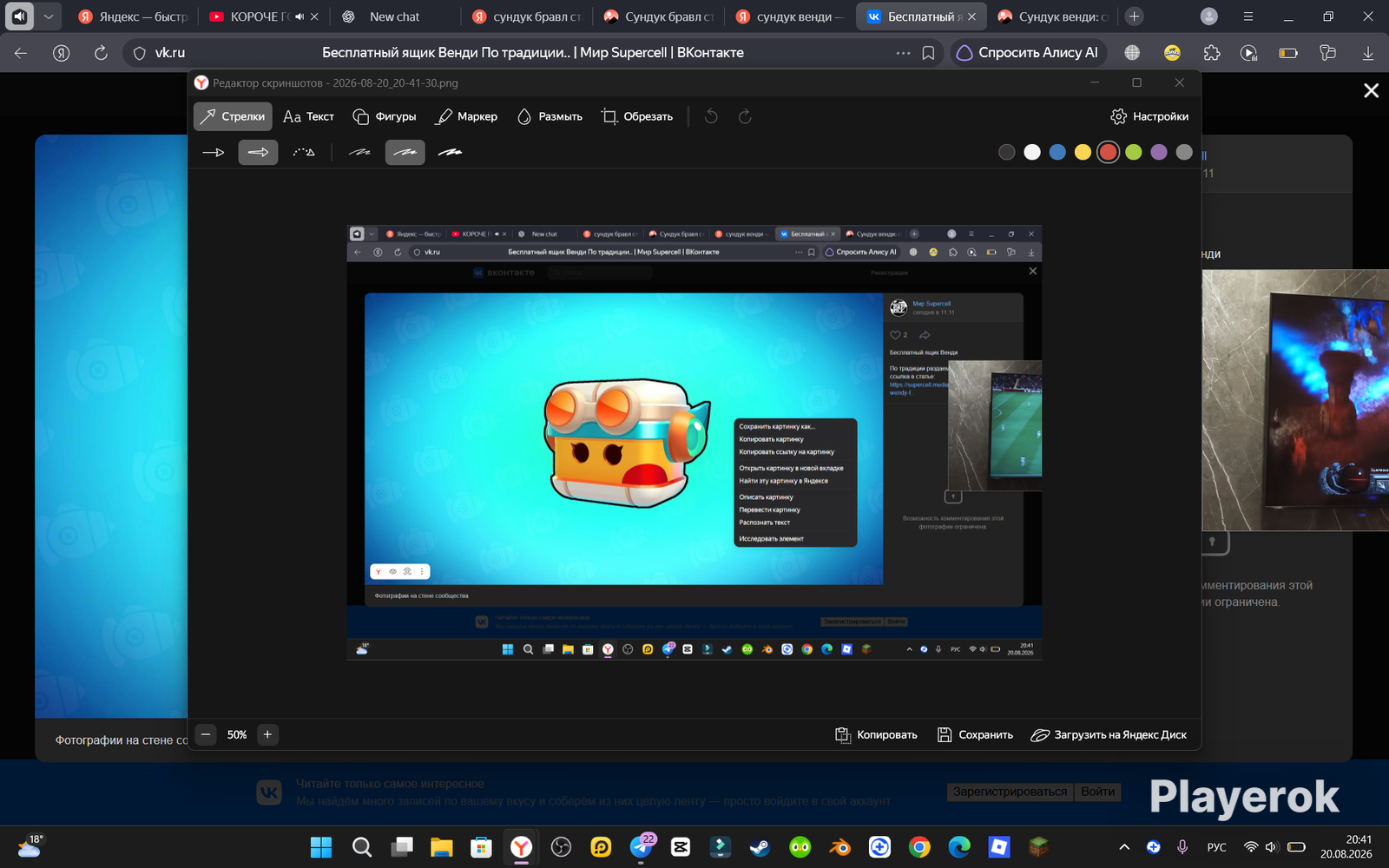Open Blender from the taskbar
This screenshot has height=868, width=1389.
[x=839, y=847]
